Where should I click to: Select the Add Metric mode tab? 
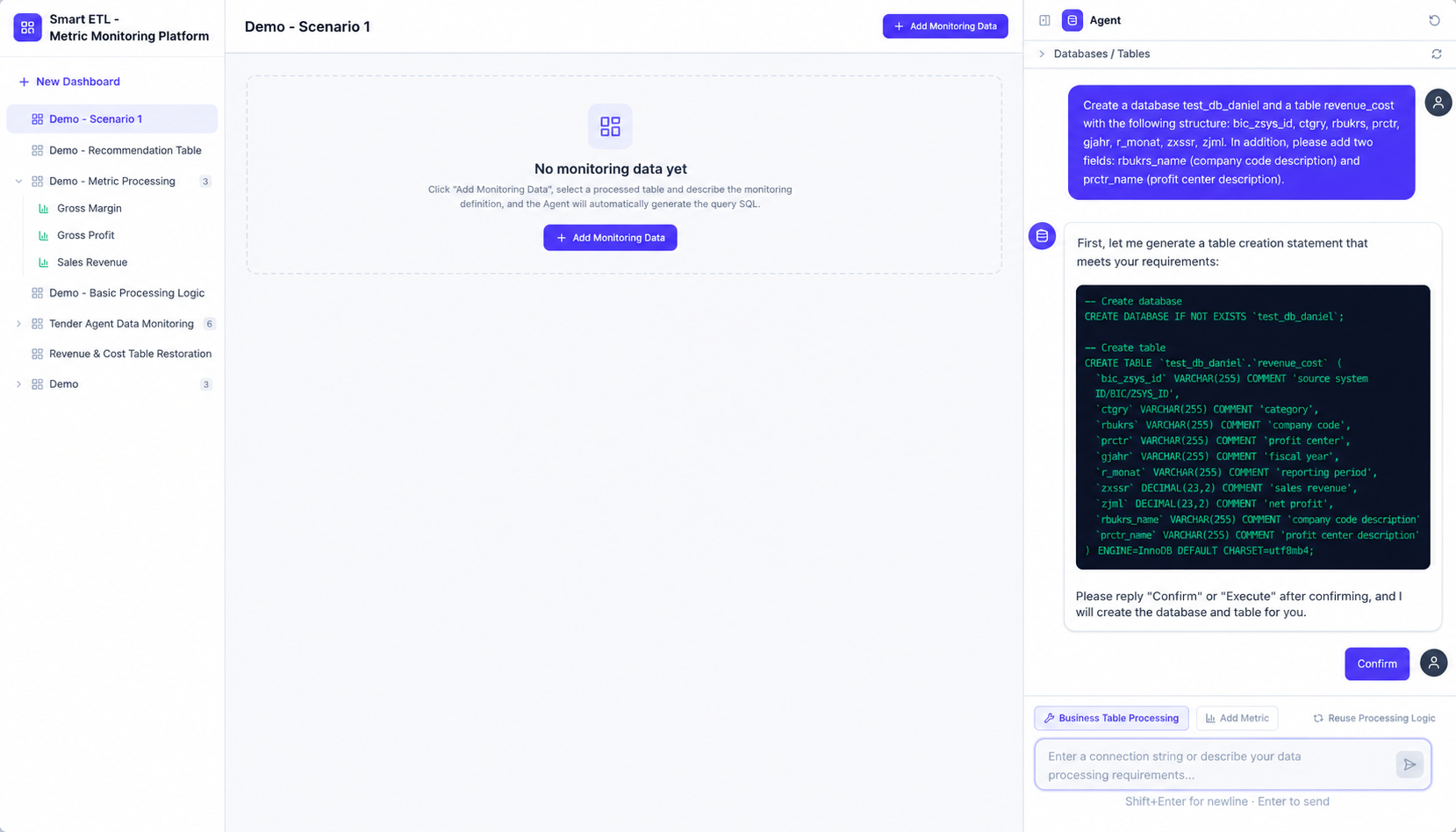pyautogui.click(x=1237, y=718)
